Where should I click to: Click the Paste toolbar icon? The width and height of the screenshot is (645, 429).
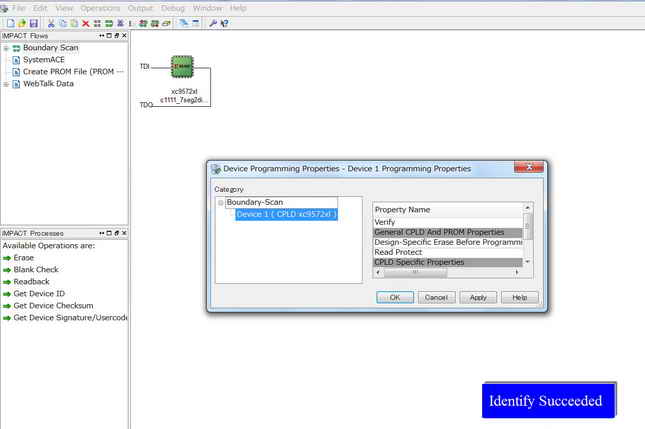(74, 23)
